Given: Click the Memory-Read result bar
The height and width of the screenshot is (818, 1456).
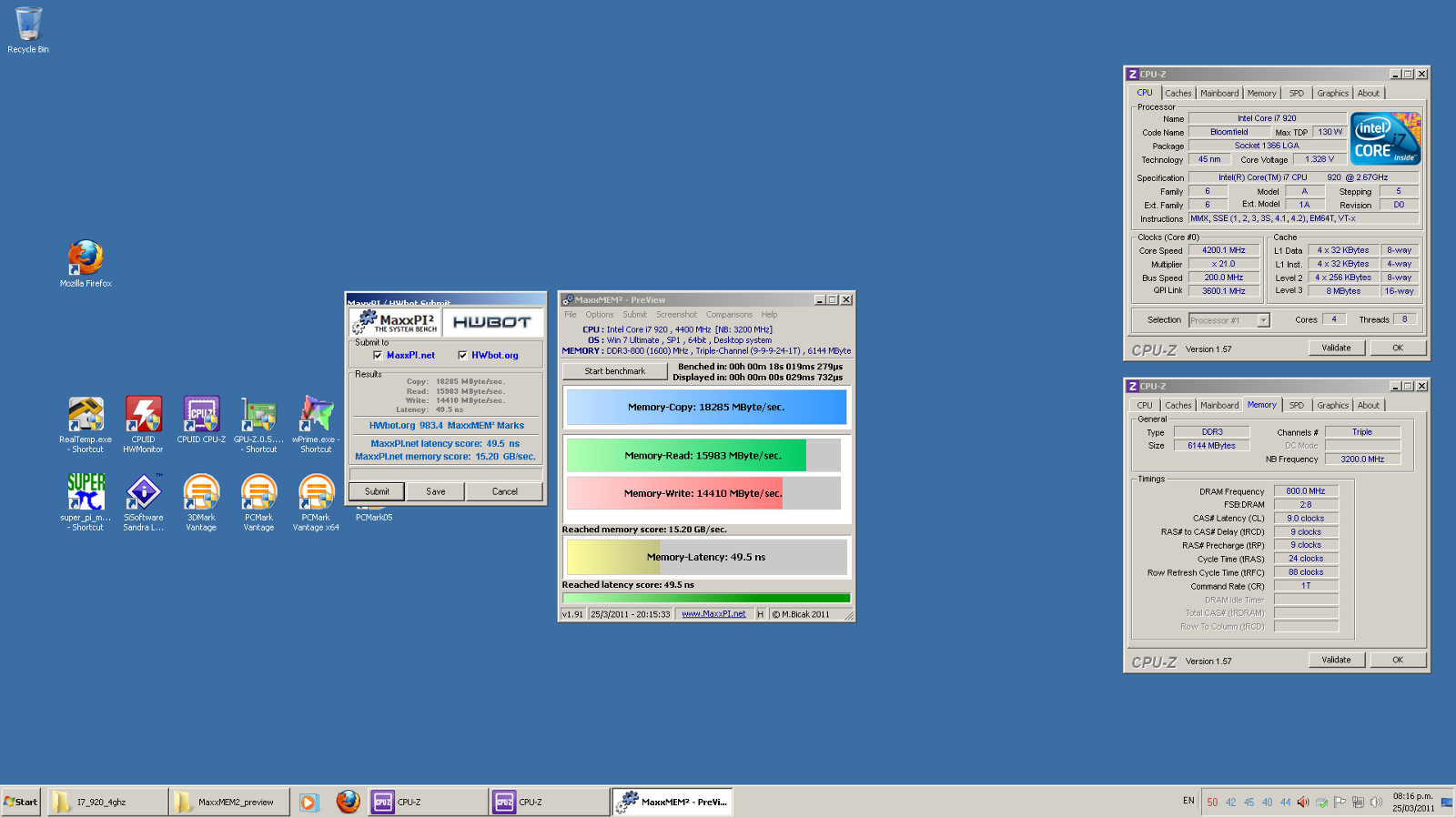Looking at the screenshot, I should [x=703, y=455].
